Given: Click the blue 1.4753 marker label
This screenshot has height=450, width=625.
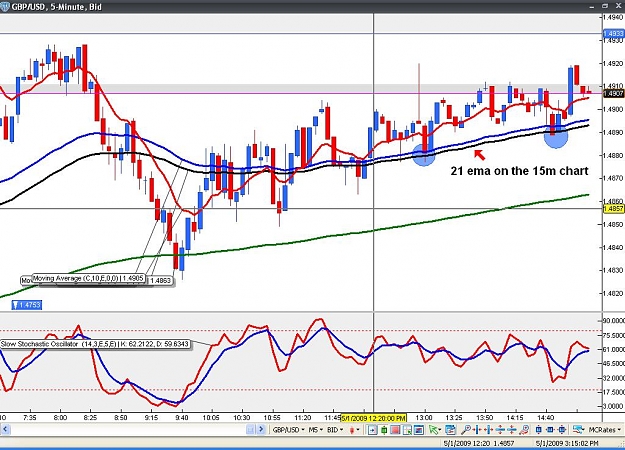Looking at the screenshot, I should 27,305.
